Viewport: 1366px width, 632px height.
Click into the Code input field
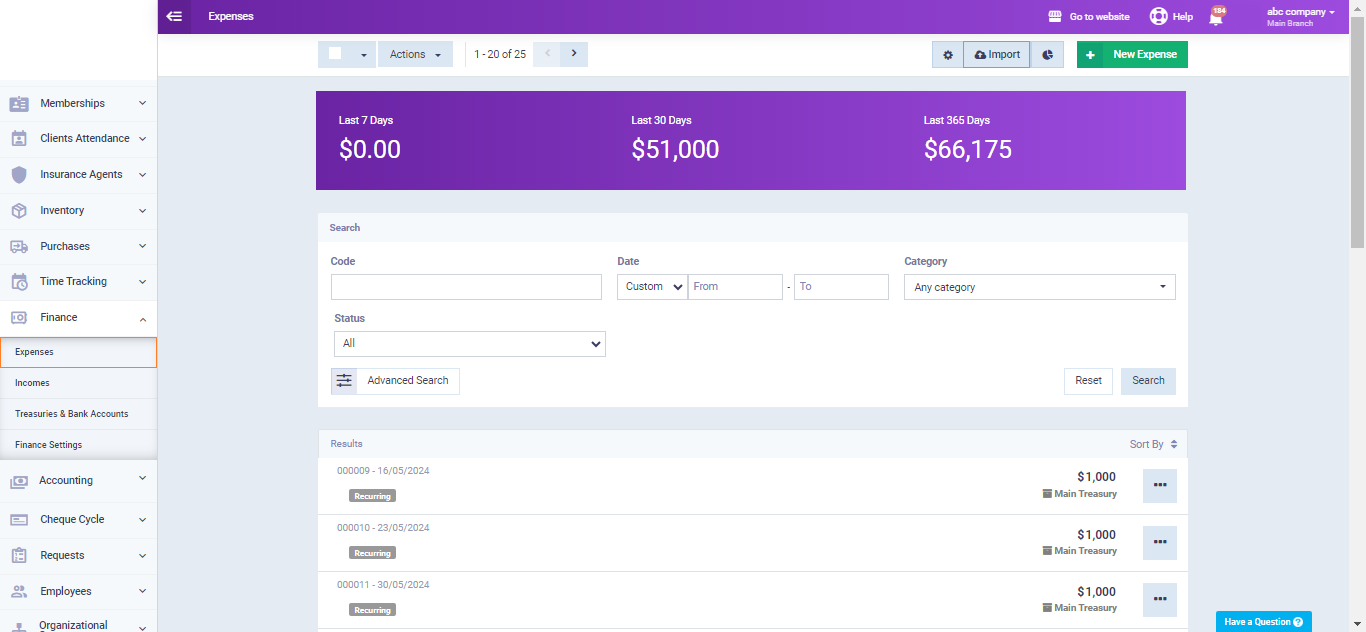[466, 287]
